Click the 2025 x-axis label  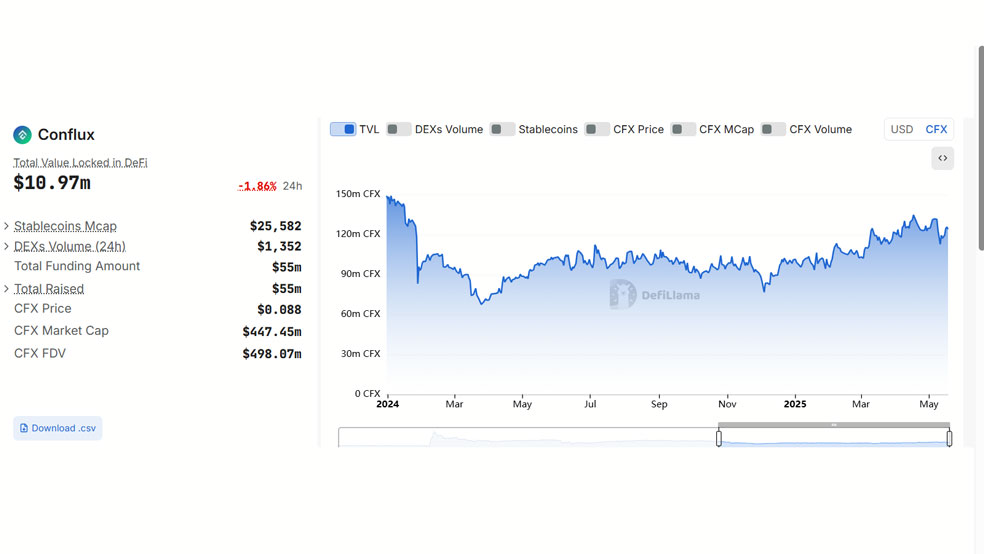click(x=794, y=404)
